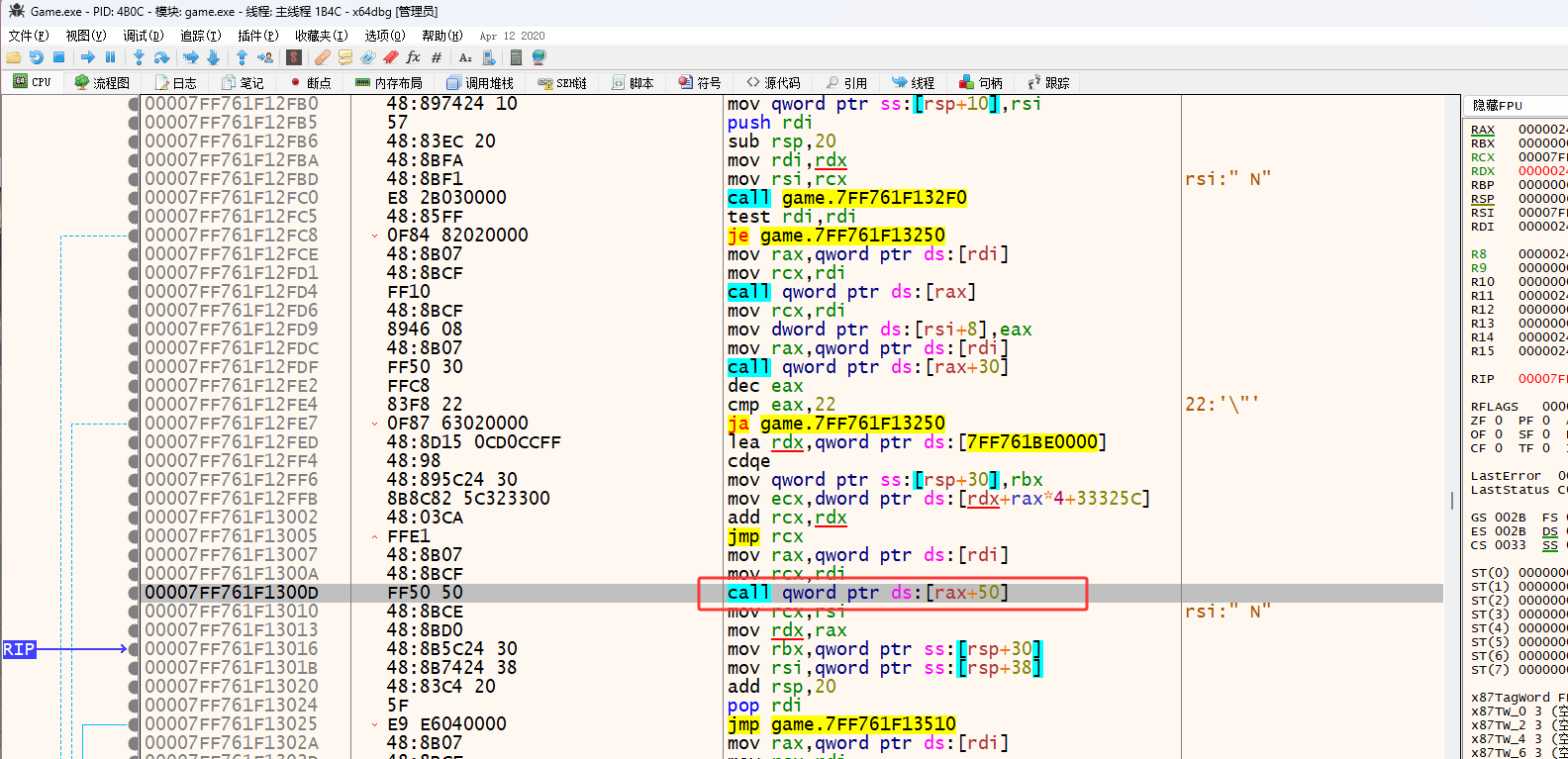Screen dimensions: 1568x759
Task: Click the Trace into icon
Action: [x=191, y=57]
